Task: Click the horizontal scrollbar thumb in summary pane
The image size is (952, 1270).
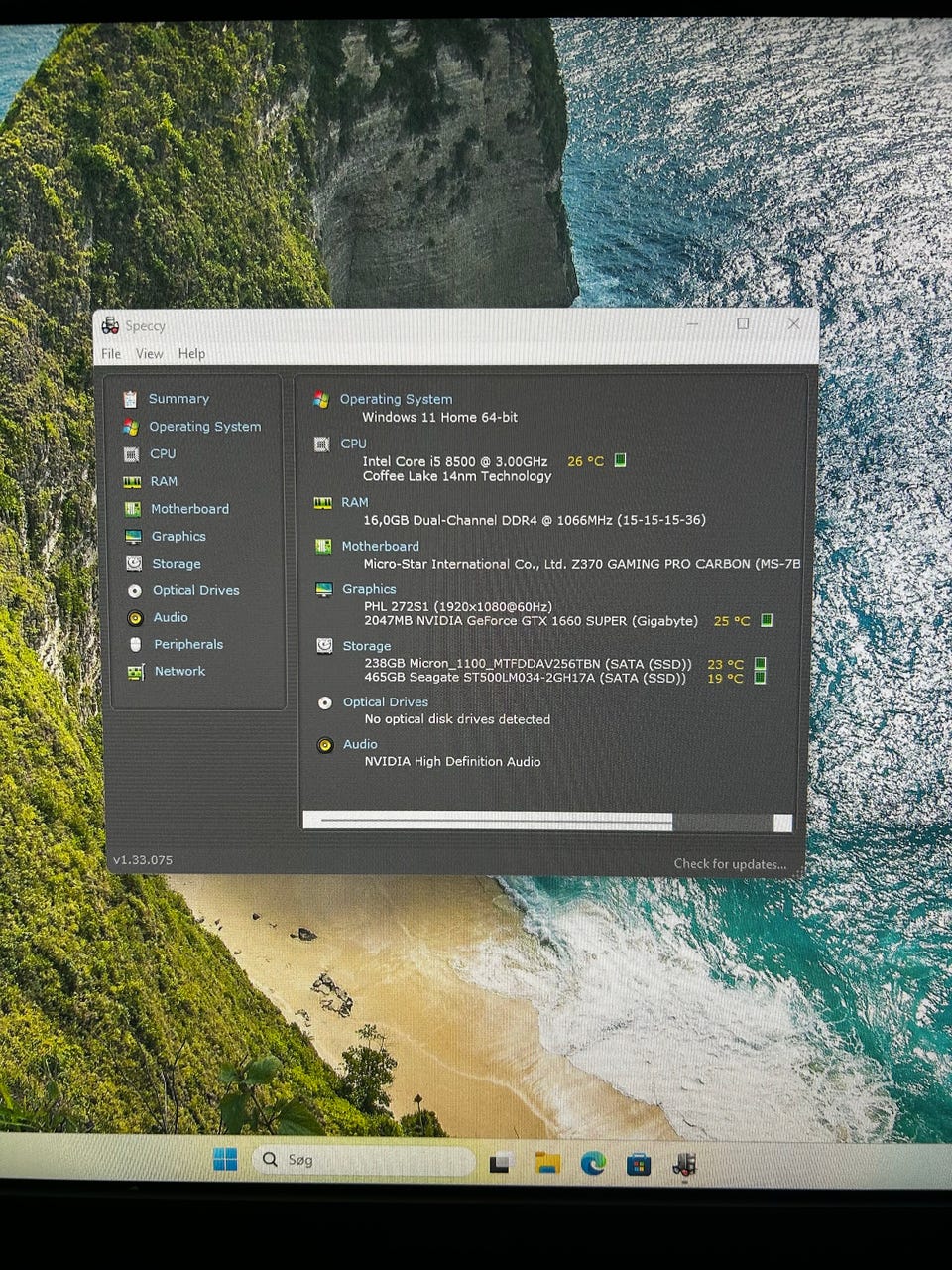Action: click(496, 821)
